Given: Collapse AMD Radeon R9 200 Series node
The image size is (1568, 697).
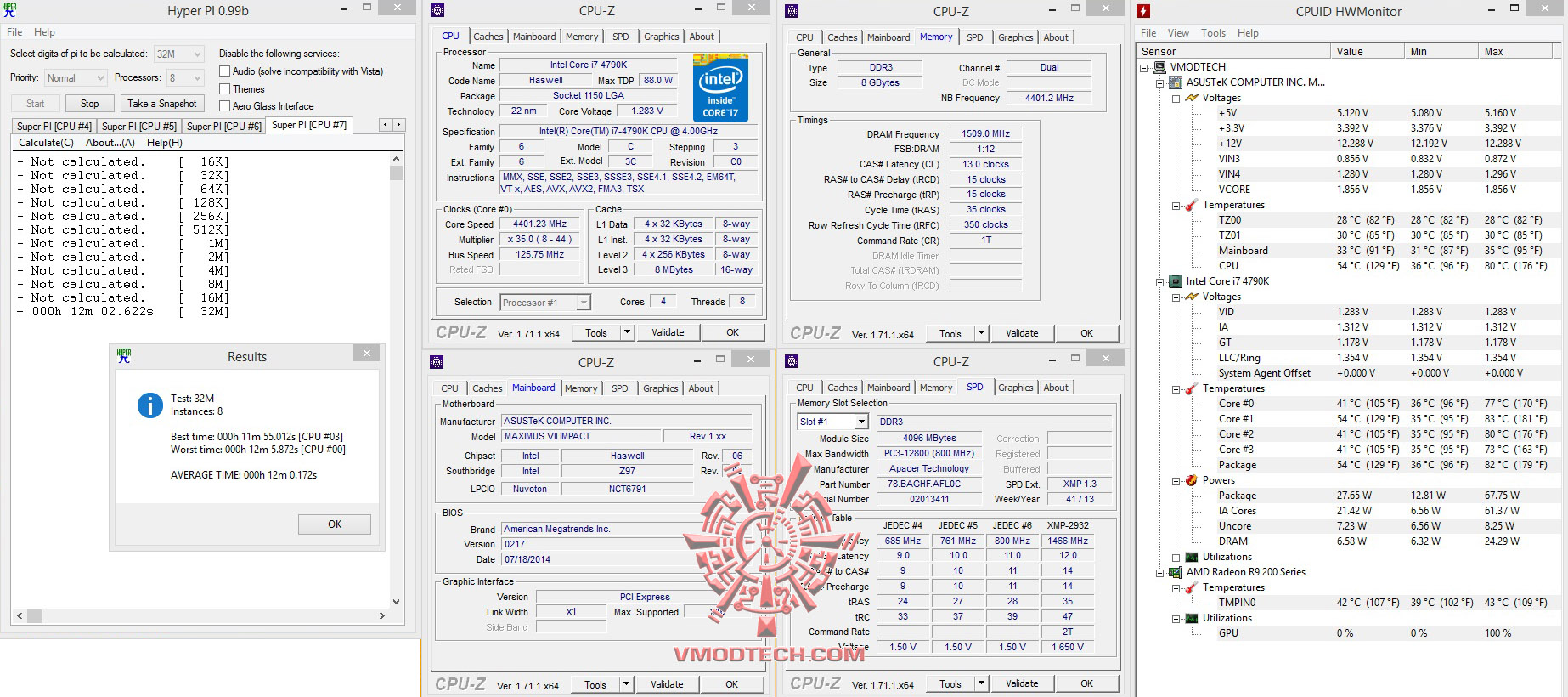Looking at the screenshot, I should (1159, 572).
